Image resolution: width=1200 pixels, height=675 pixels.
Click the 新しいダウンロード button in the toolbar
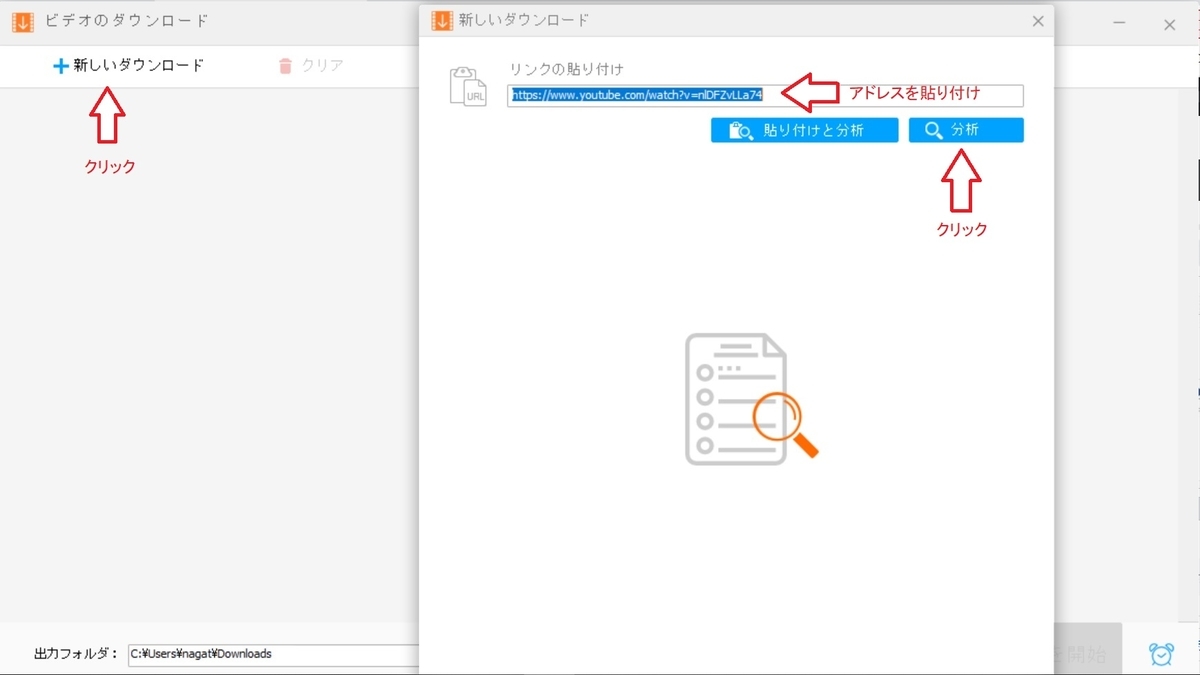(128, 66)
